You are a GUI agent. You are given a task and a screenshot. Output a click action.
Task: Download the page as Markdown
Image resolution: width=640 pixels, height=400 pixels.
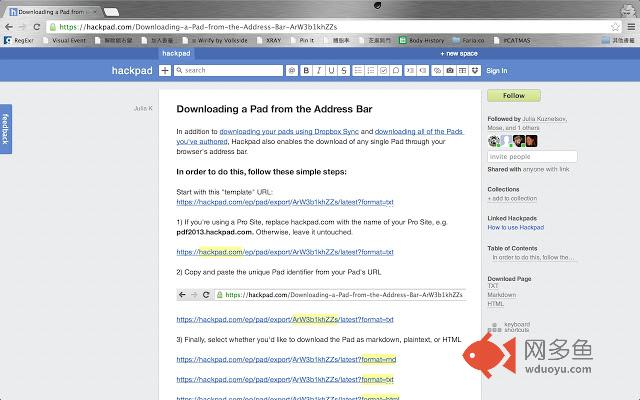point(502,295)
